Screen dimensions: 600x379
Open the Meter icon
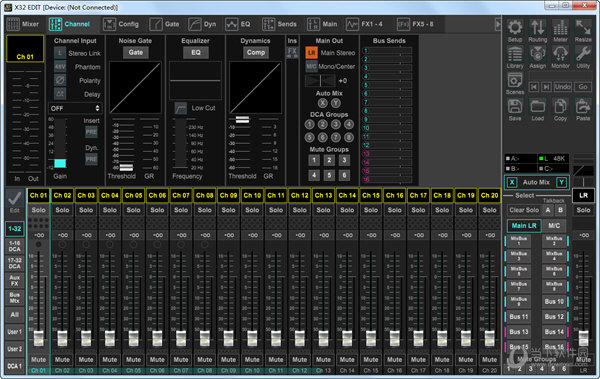click(560, 28)
